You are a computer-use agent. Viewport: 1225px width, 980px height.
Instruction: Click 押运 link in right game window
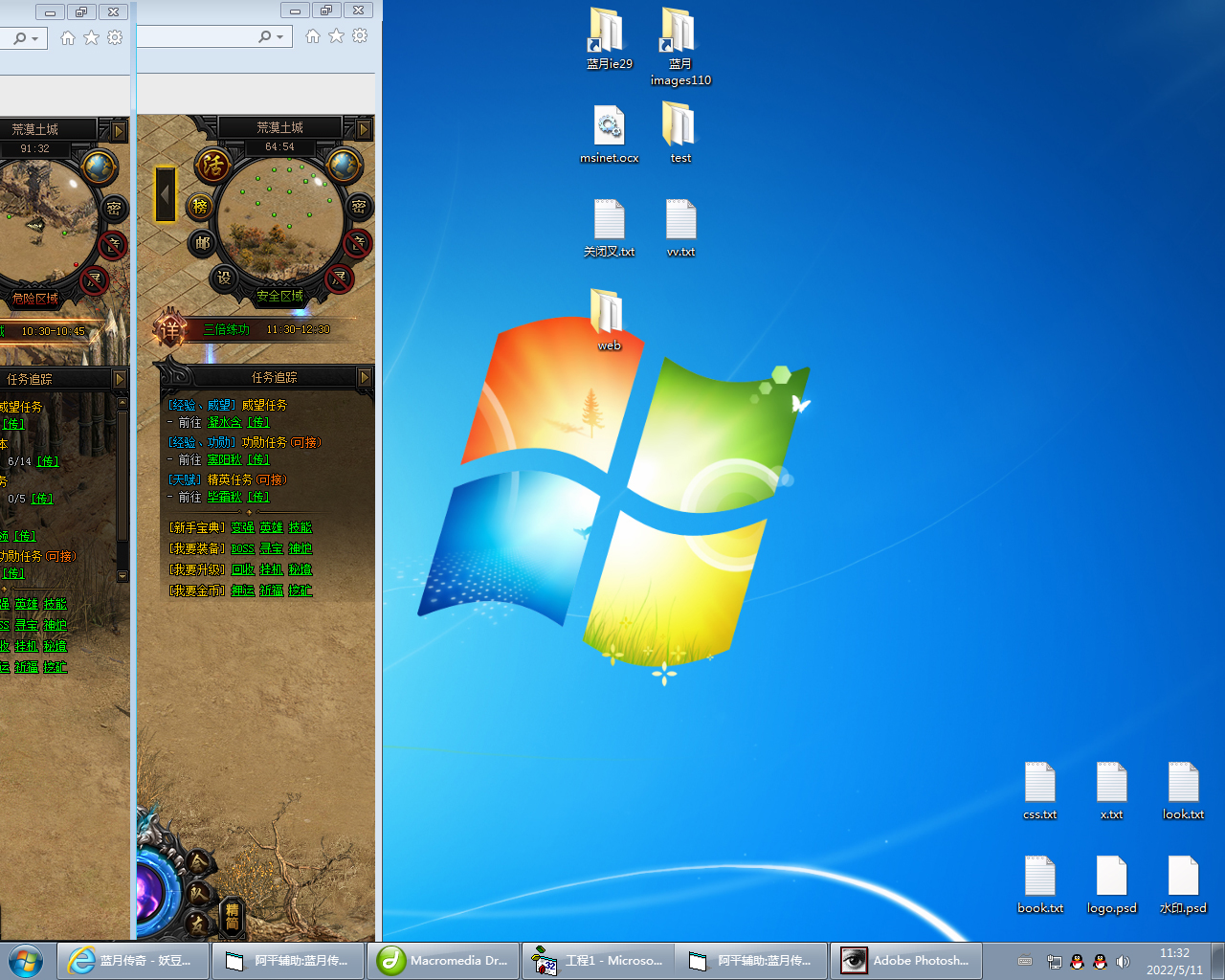(x=243, y=590)
